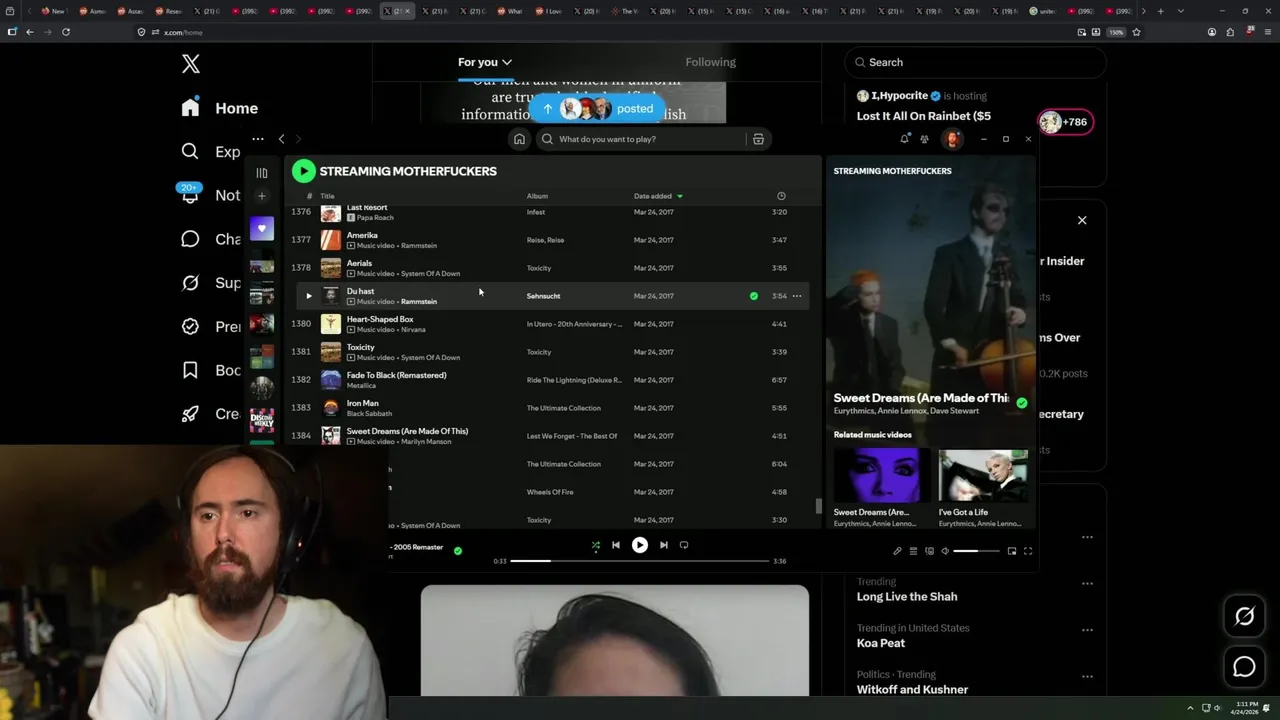Open browser tab list dropdown arrow
1280x720 pixels.
click(1181, 11)
